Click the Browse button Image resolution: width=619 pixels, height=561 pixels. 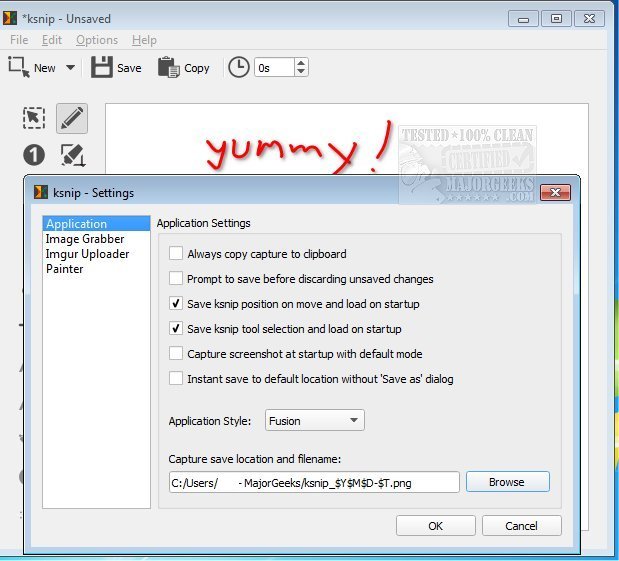[508, 482]
